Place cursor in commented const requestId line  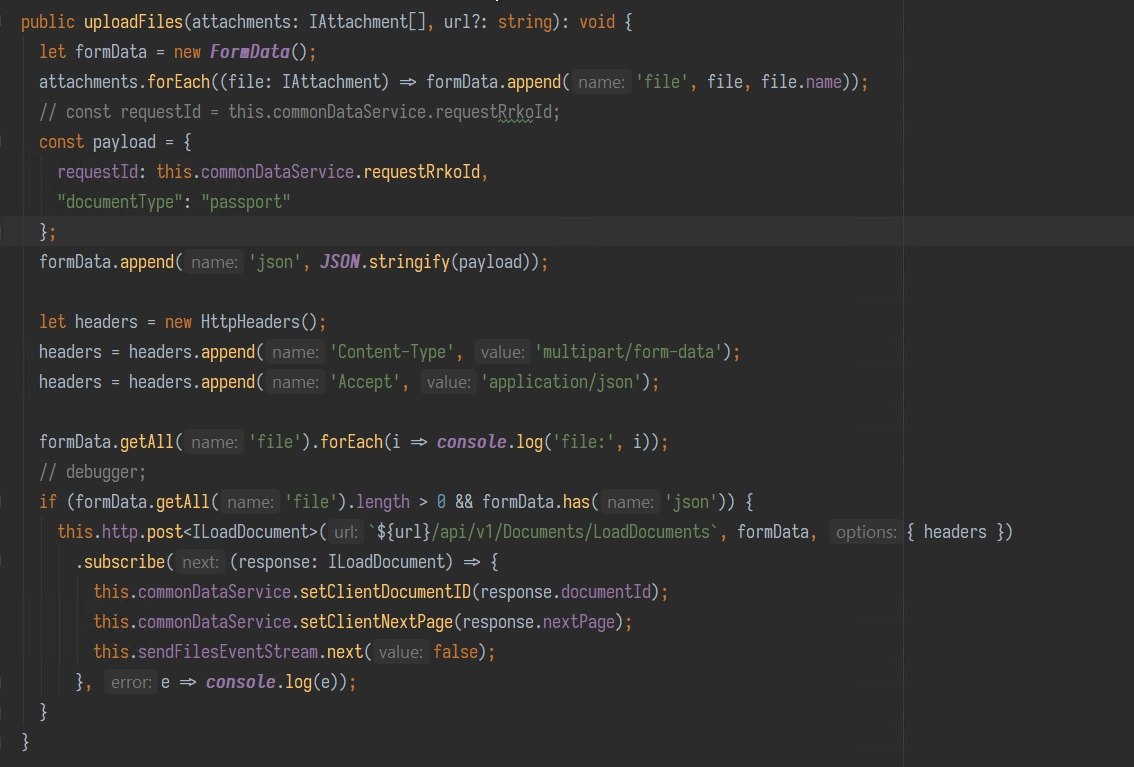pos(299,112)
